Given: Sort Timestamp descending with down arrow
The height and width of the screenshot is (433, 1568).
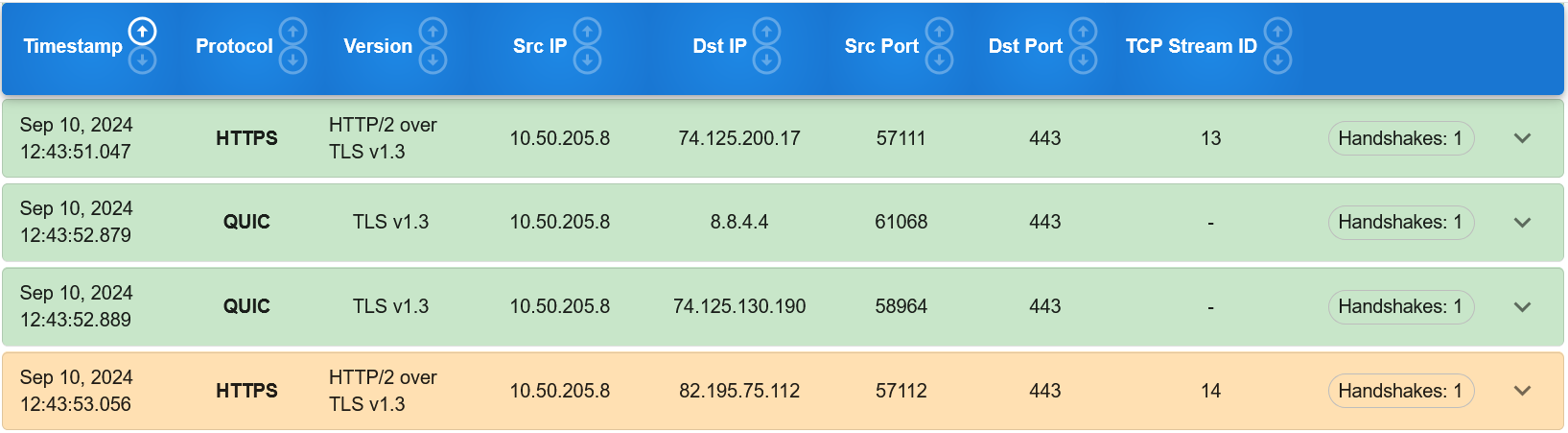Looking at the screenshot, I should (x=142, y=60).
